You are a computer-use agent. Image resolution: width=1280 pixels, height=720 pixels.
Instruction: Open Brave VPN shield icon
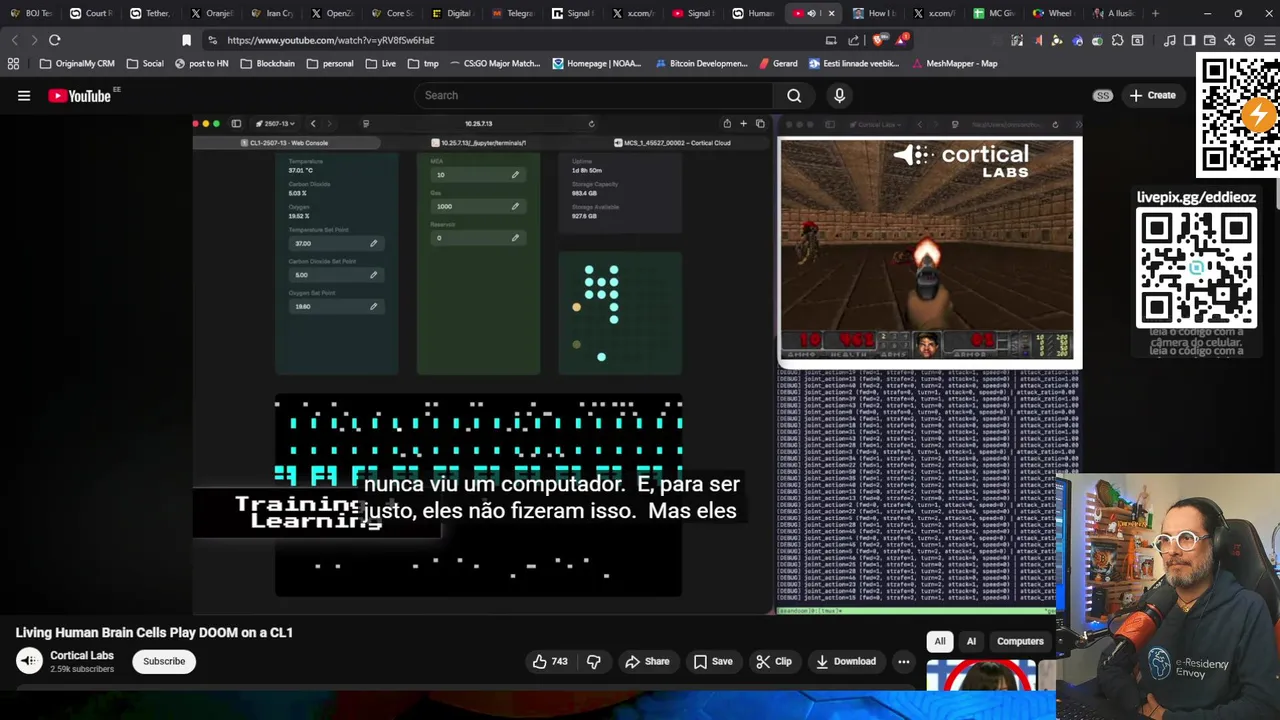[1249, 40]
